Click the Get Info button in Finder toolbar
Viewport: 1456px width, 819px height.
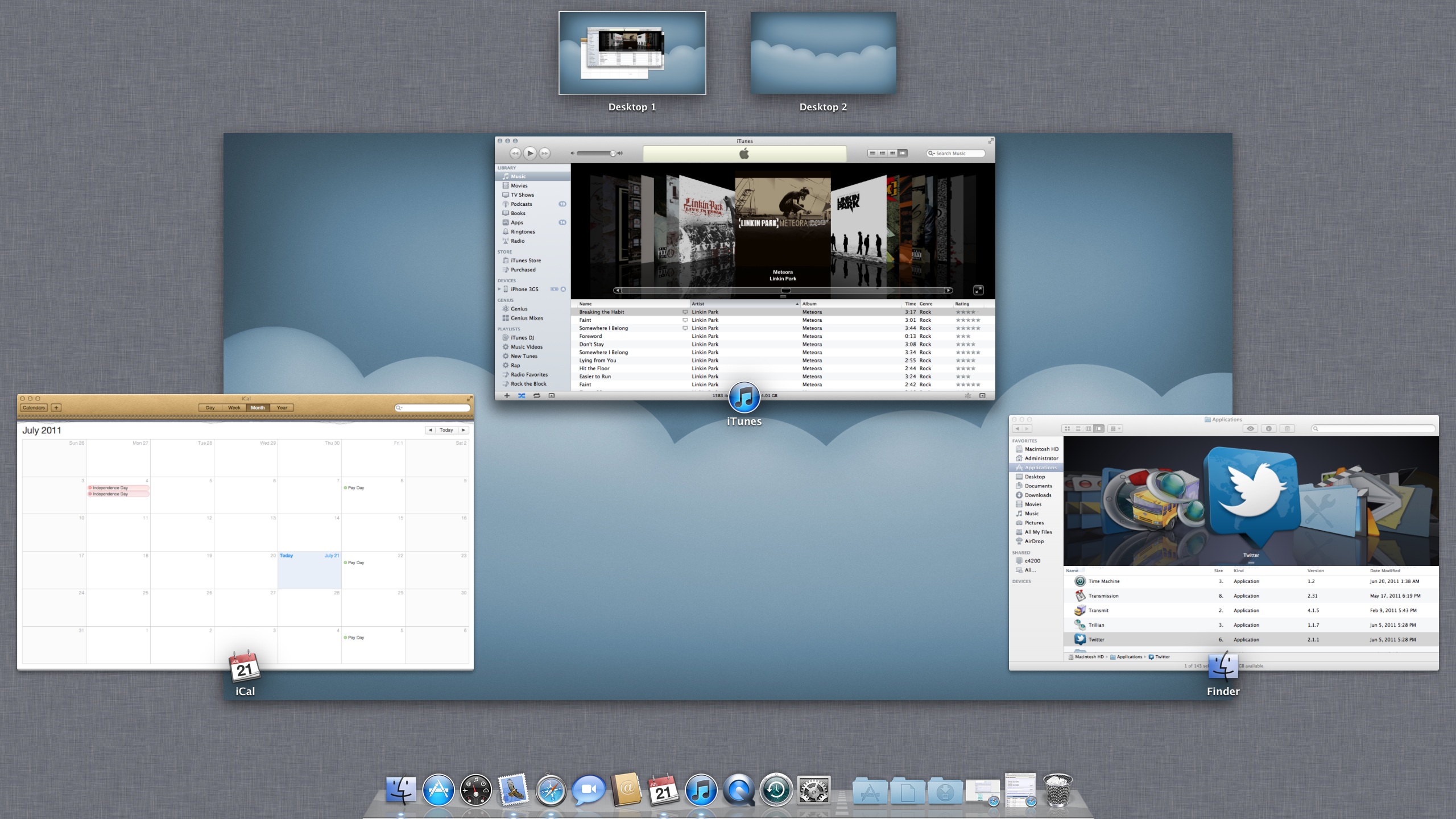(x=1268, y=429)
